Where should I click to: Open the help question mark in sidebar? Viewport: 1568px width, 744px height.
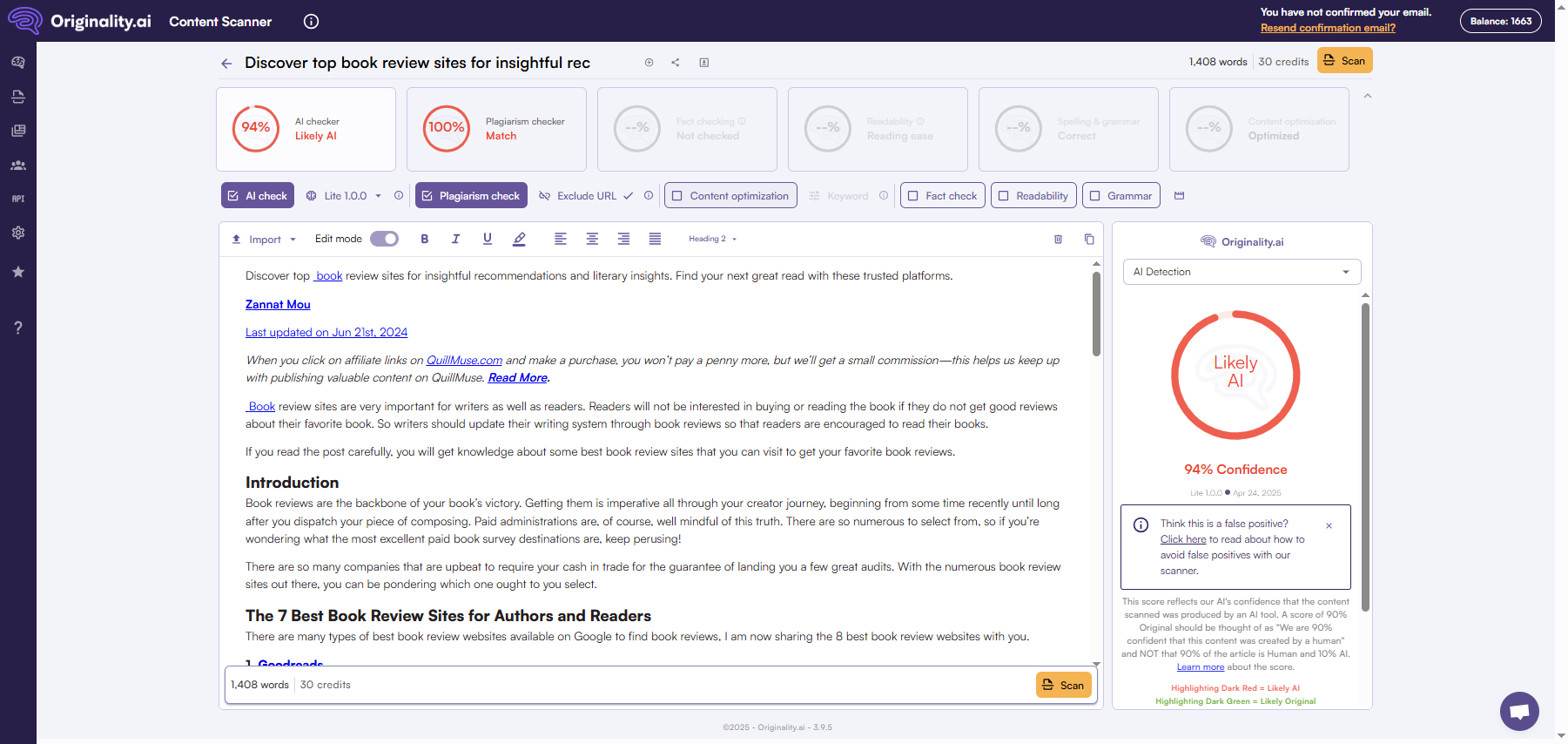(x=18, y=328)
